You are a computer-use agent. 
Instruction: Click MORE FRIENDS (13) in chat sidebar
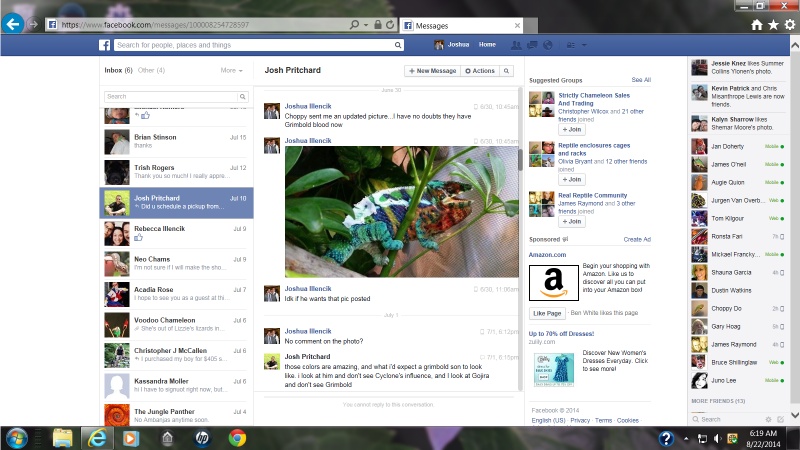(719, 401)
